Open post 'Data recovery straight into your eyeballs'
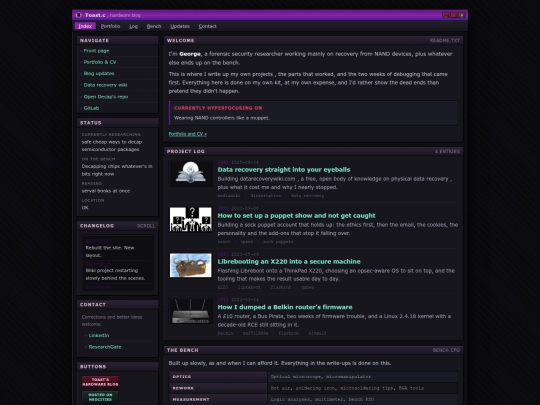The height and width of the screenshot is (405, 540). [284, 169]
